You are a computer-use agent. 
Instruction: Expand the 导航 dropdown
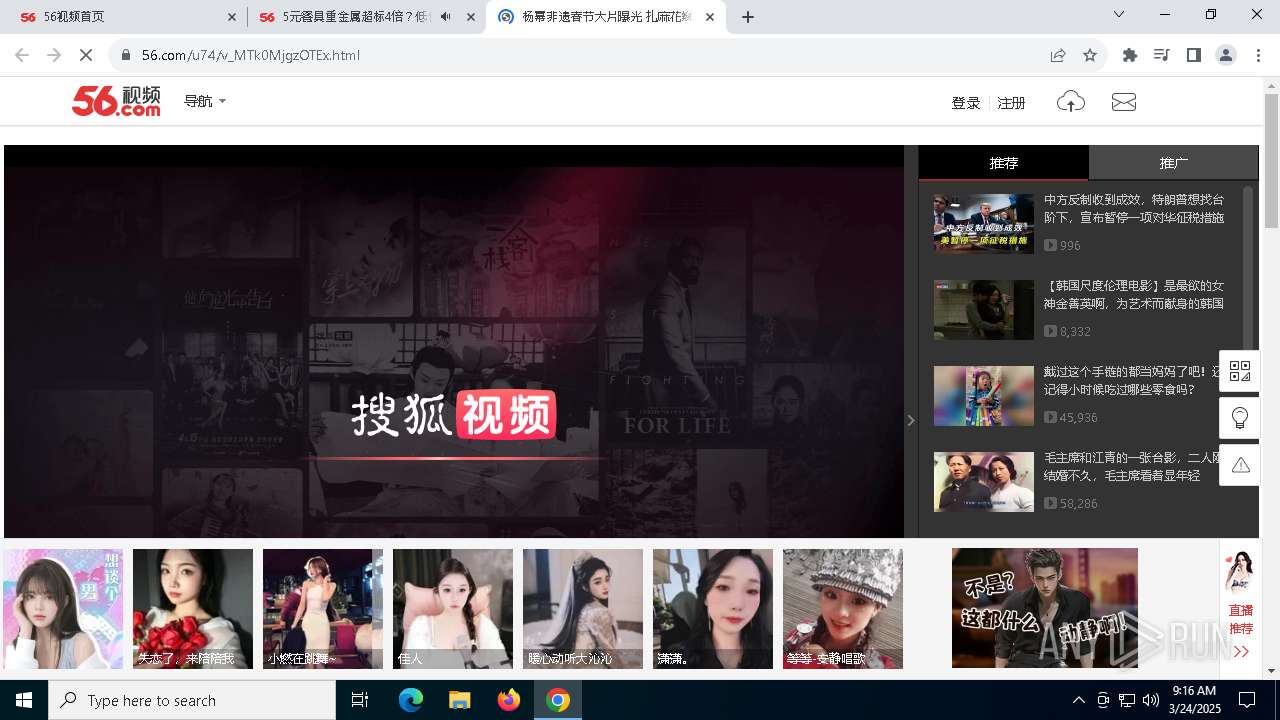[205, 101]
